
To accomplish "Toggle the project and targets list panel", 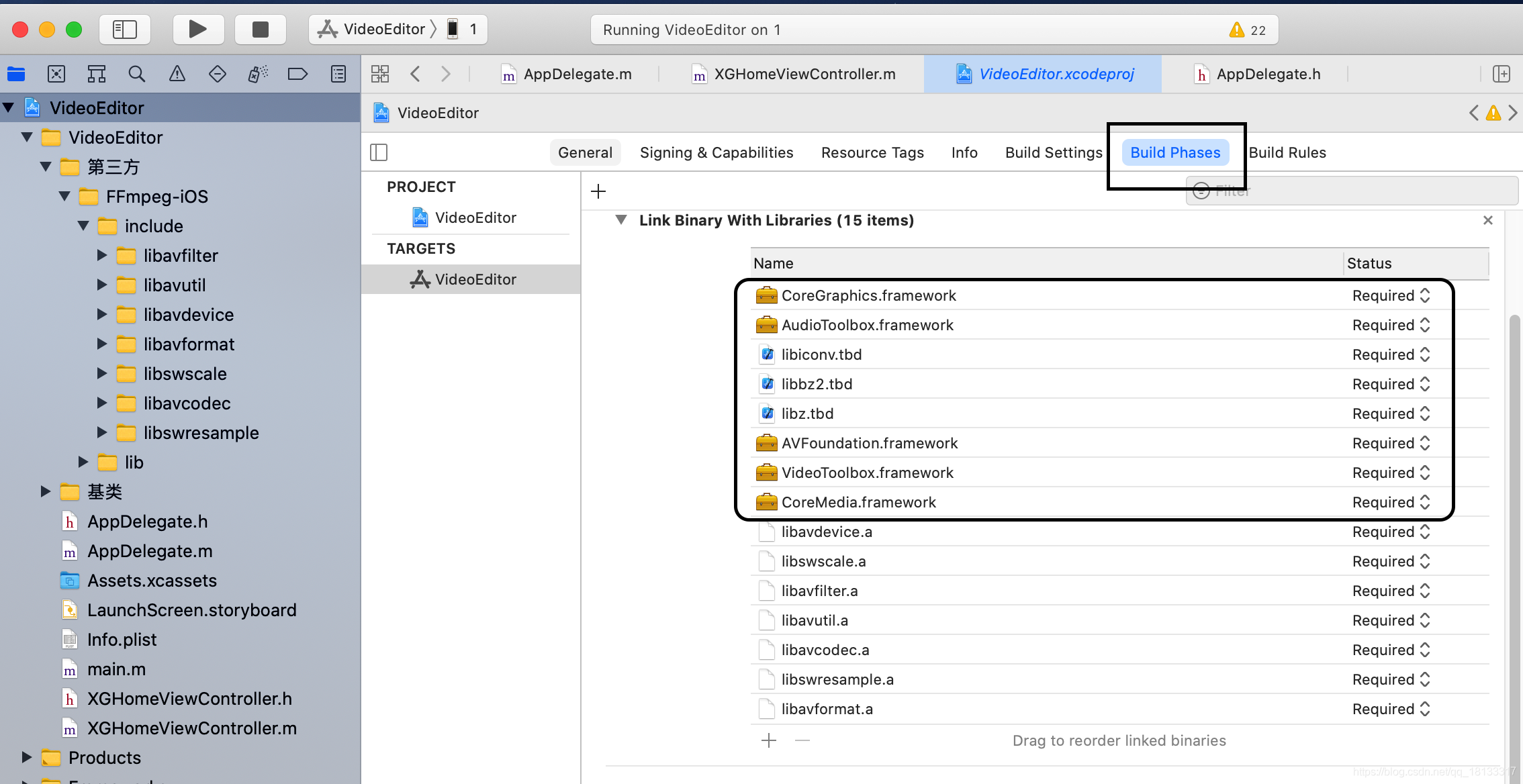I will 379,152.
